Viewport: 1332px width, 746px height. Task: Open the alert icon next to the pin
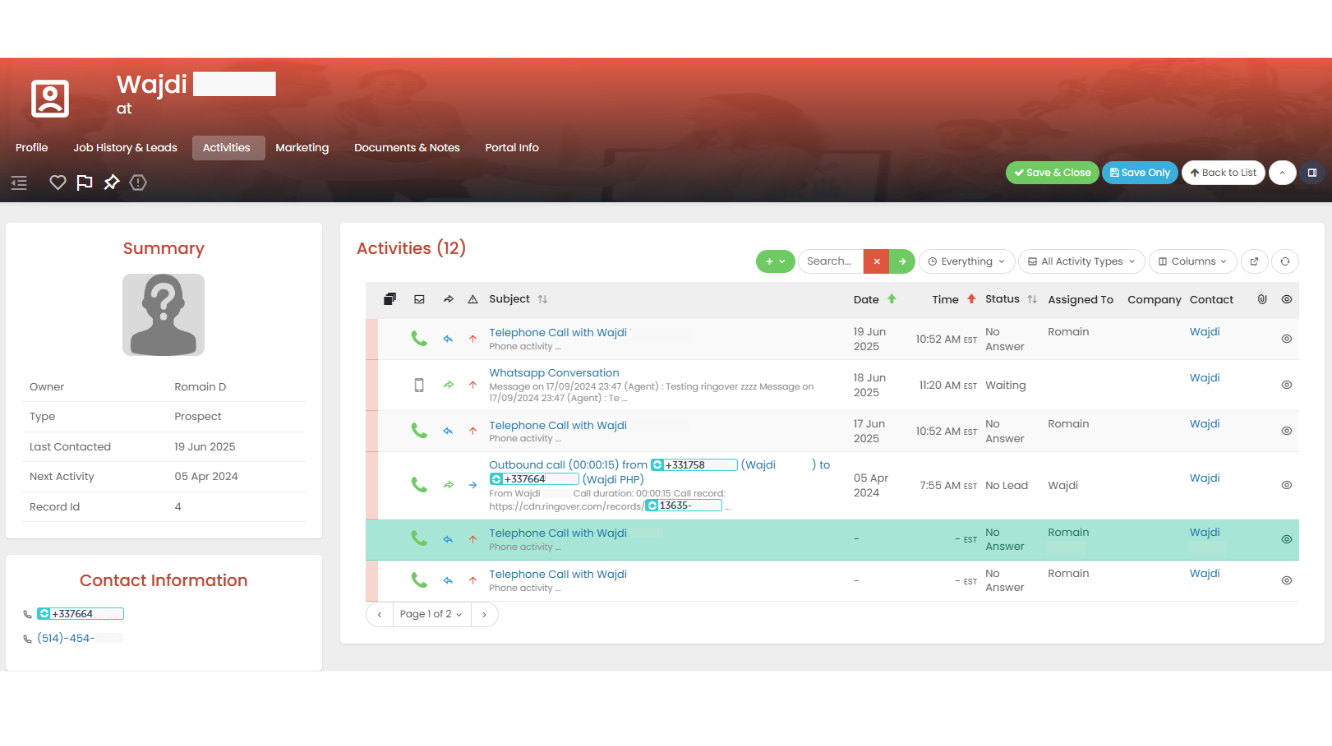click(138, 182)
